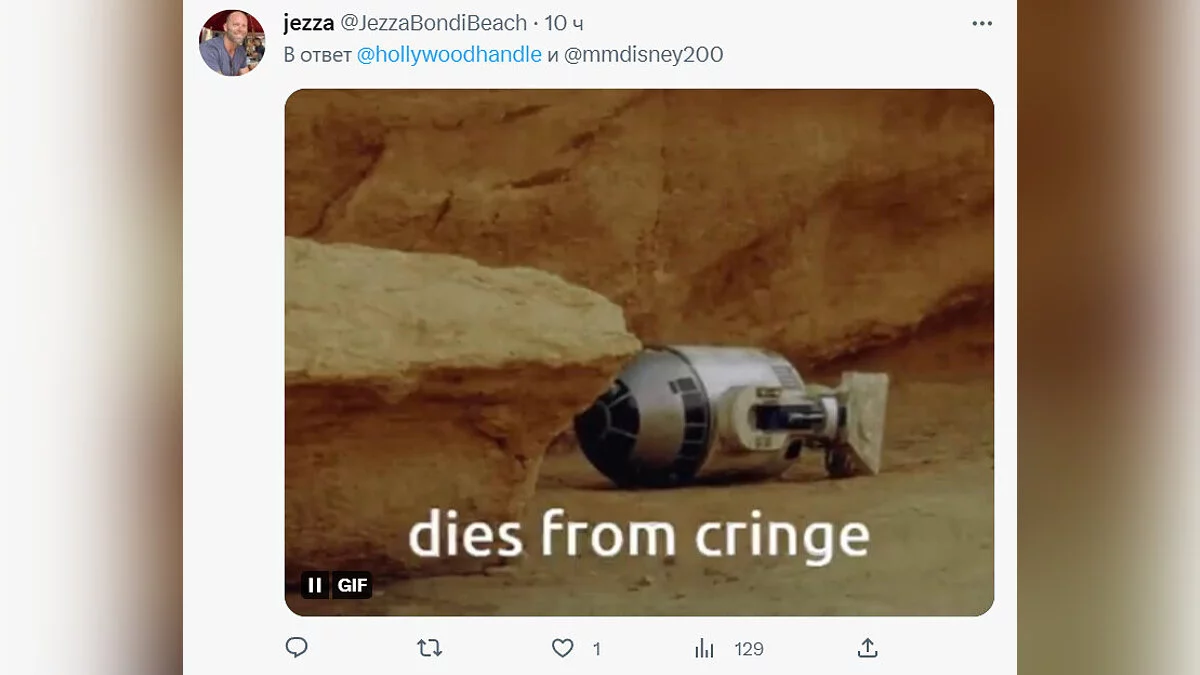Click the share upload icon
Image resolution: width=1200 pixels, height=675 pixels.
tap(867, 648)
